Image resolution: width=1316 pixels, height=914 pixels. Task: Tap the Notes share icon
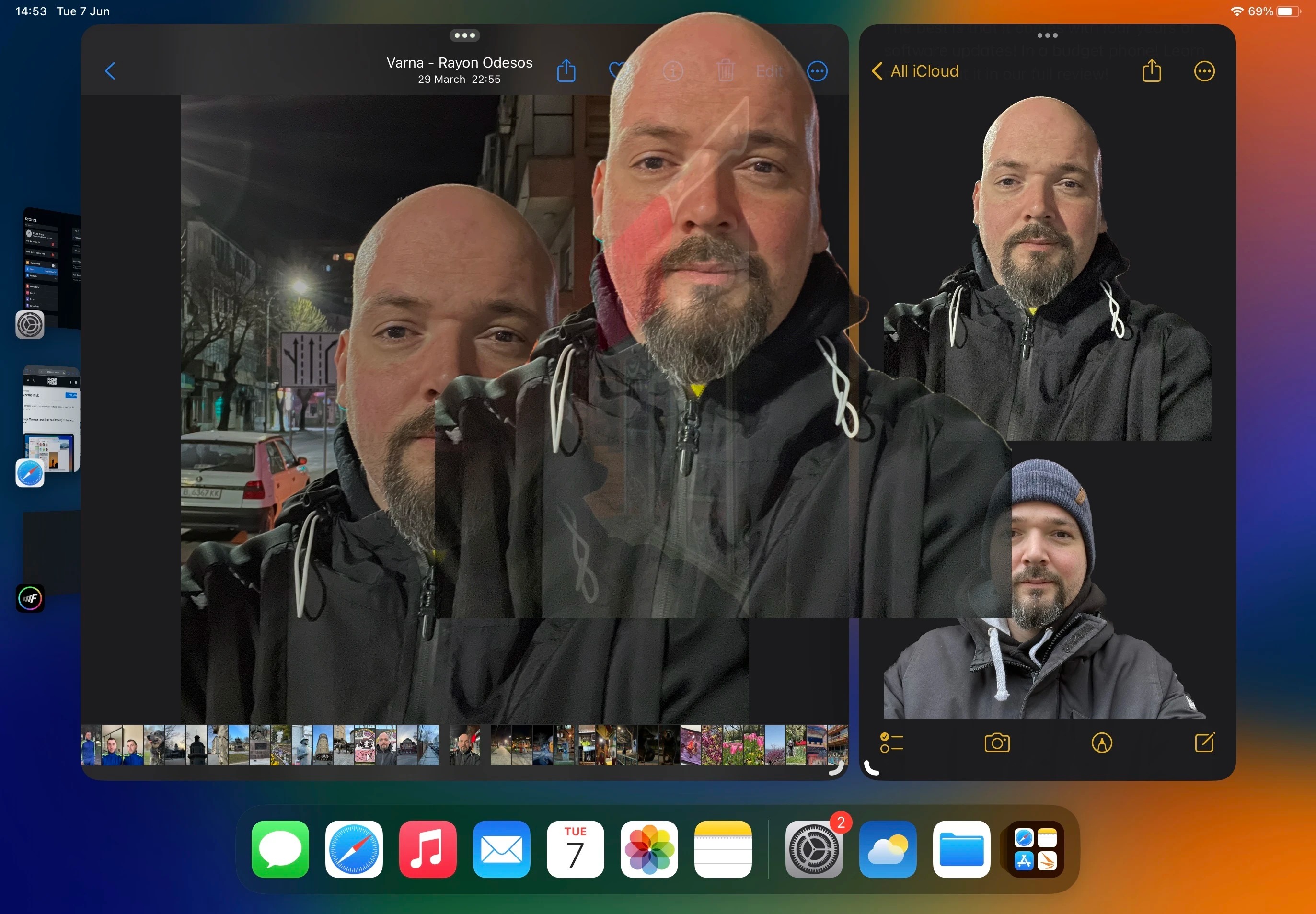tap(1152, 71)
